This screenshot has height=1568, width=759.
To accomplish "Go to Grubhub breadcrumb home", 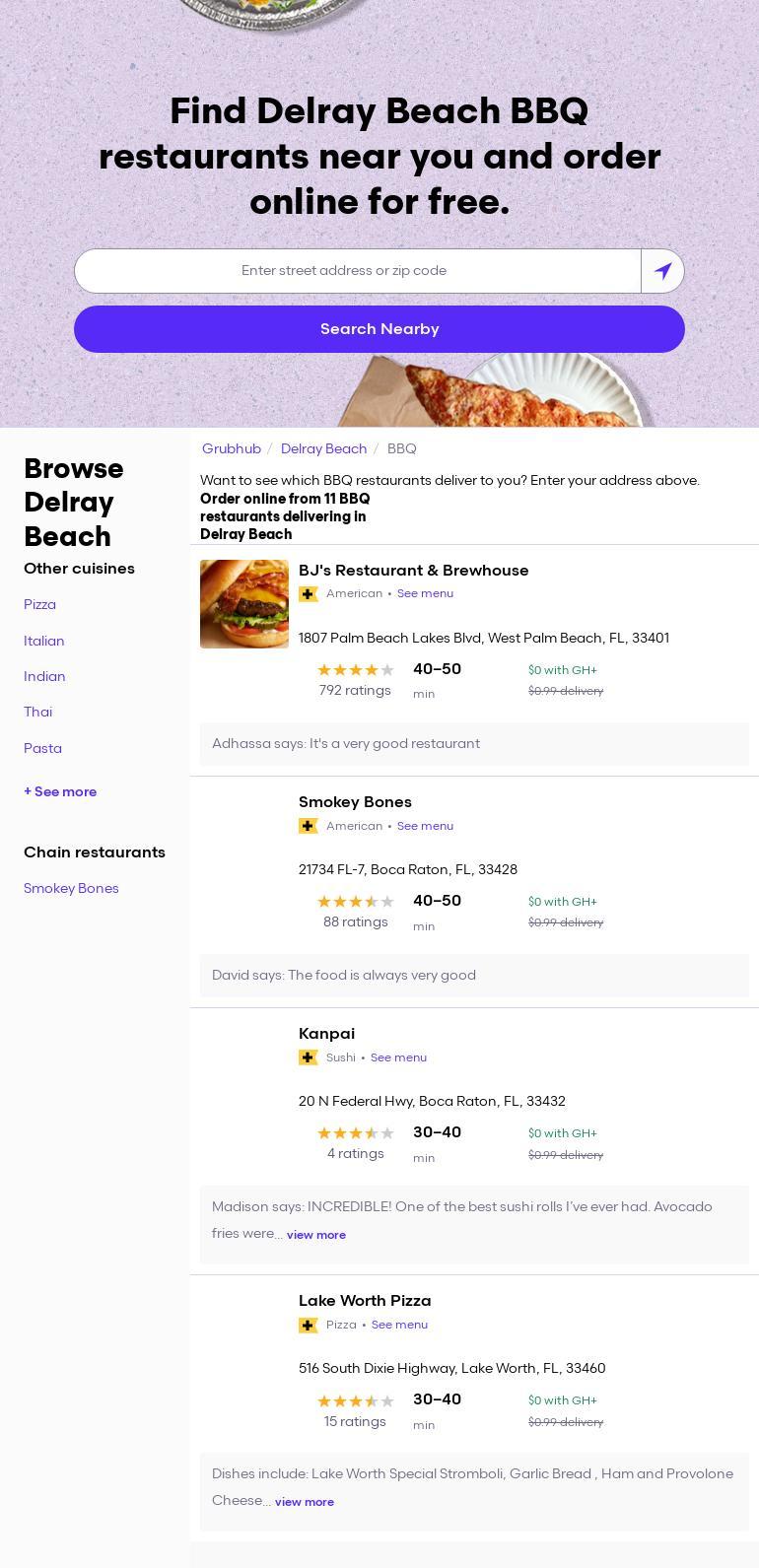I will 232,449.
